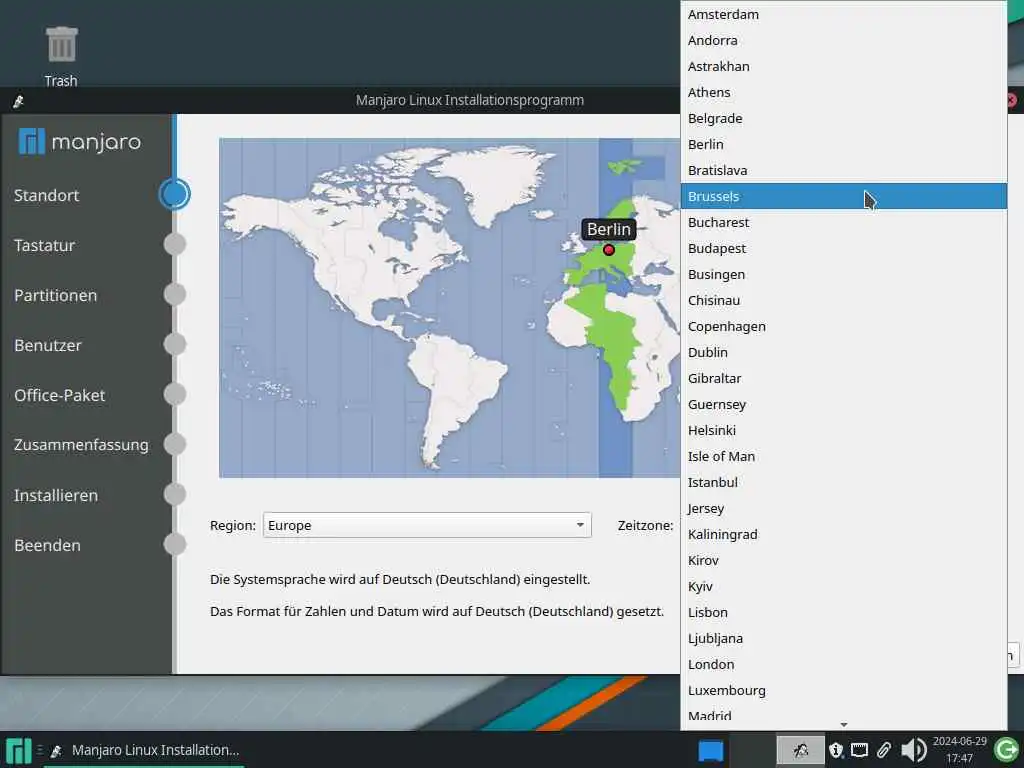Open the Manjaro start menu in taskbar
This screenshot has height=768, width=1024.
pyautogui.click(x=18, y=750)
